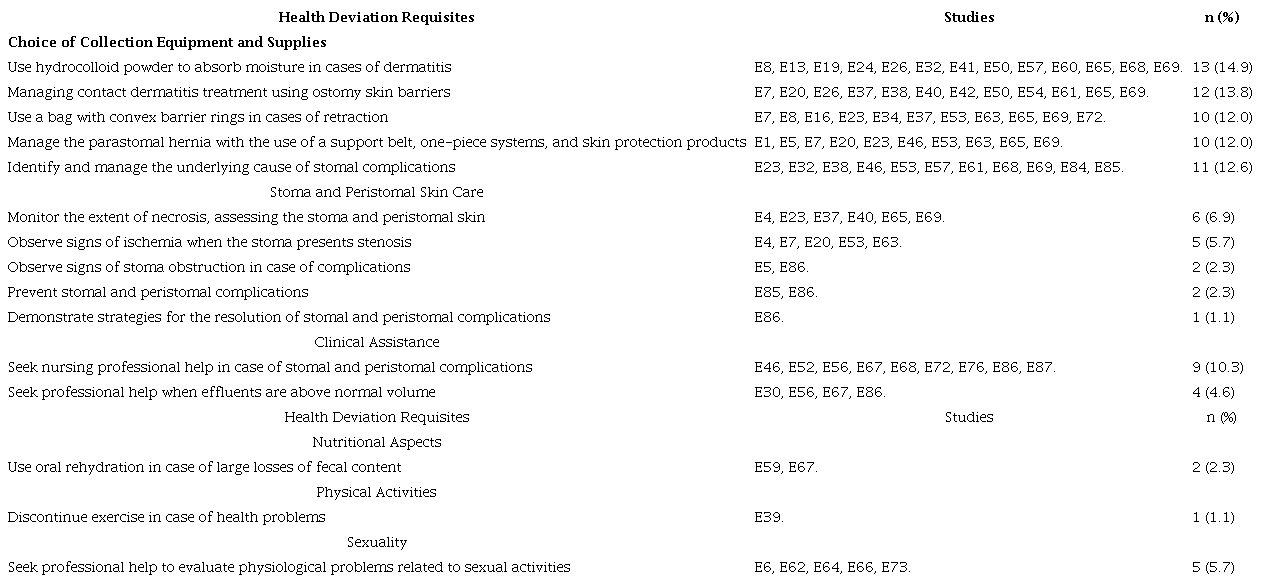
Task: Click the 'Sexuality' subheading
Action: 376,542
